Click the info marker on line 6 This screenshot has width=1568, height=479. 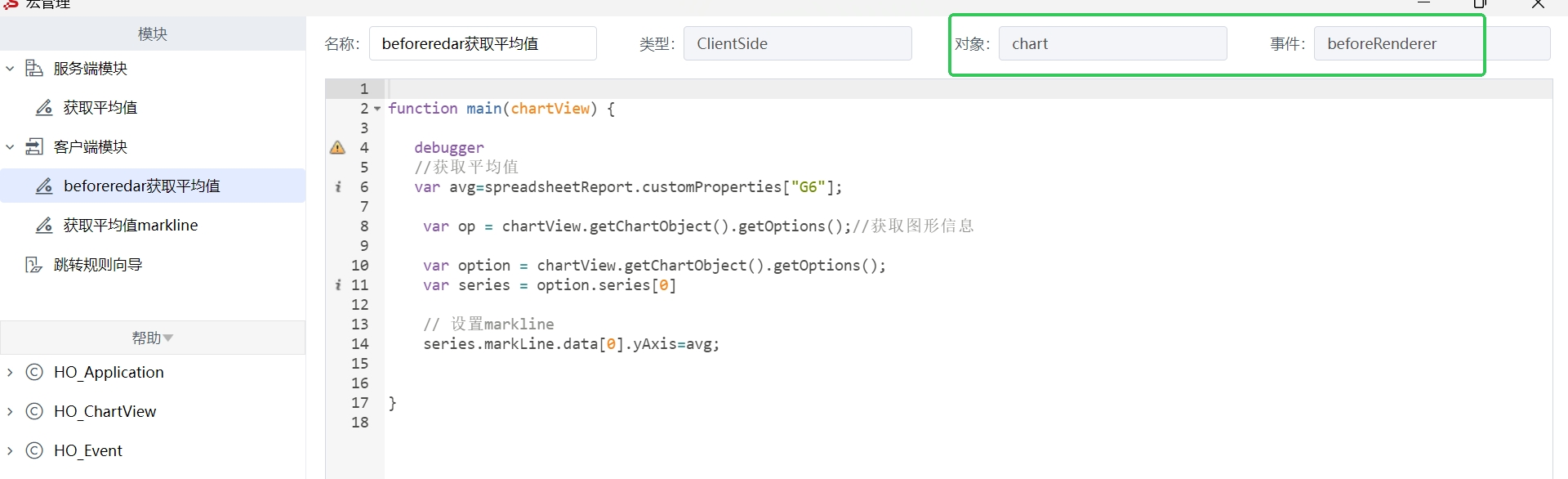point(338,186)
